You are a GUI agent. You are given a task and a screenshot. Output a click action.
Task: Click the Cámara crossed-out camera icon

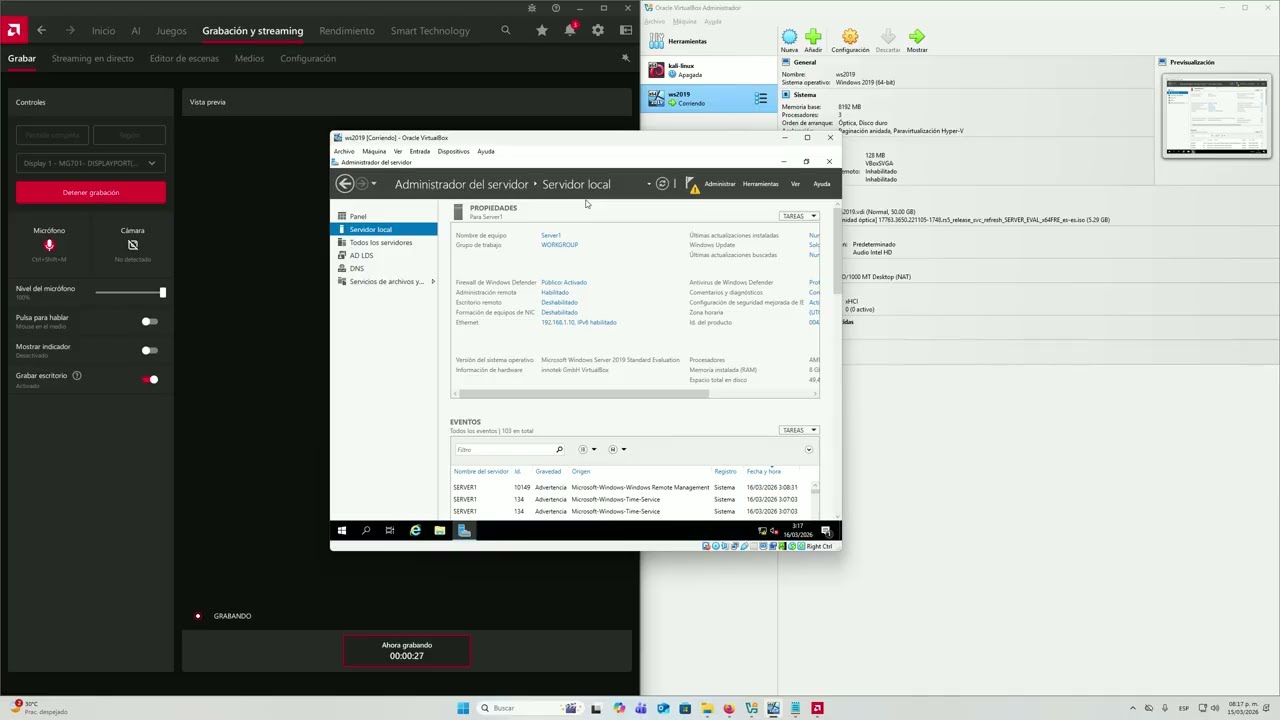click(133, 245)
